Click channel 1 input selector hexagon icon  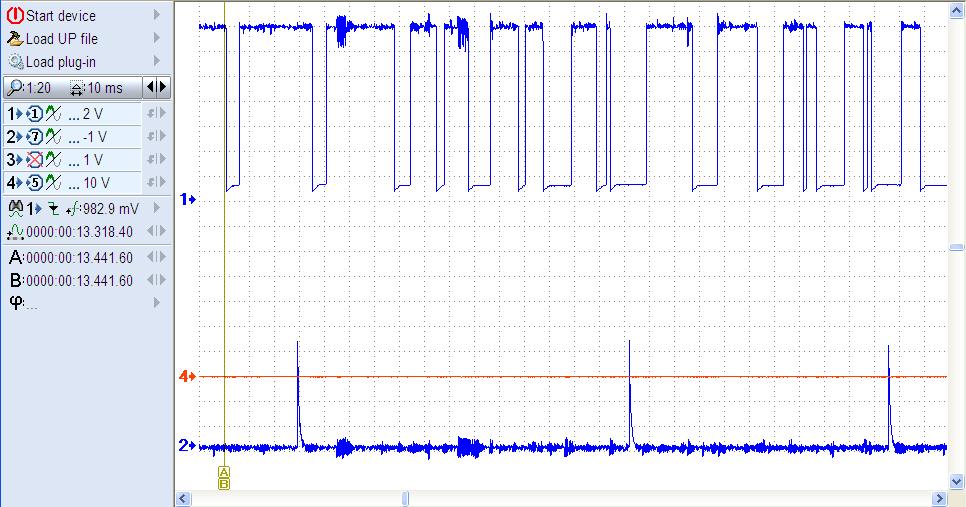click(35, 114)
